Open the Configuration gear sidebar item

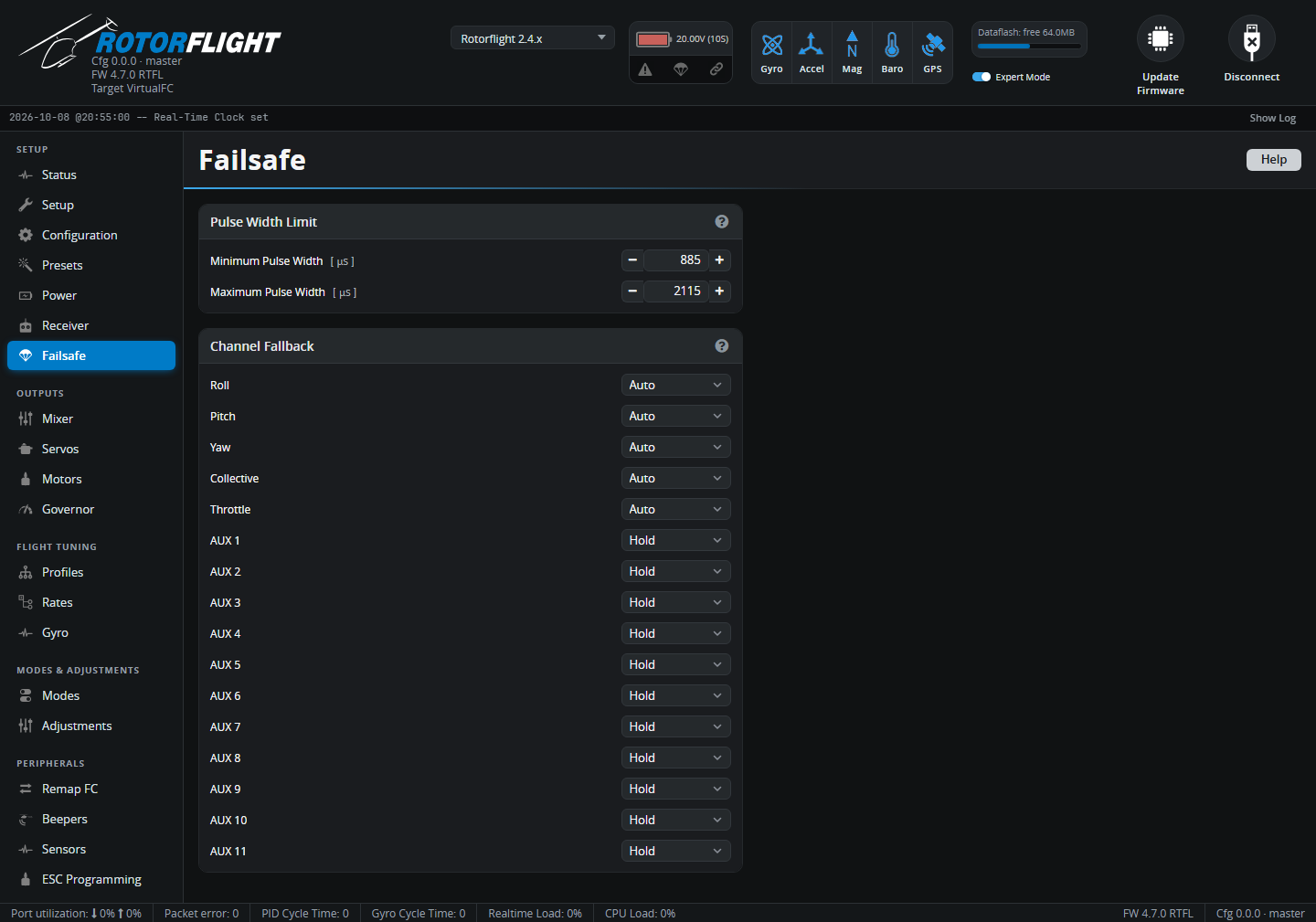(x=91, y=235)
